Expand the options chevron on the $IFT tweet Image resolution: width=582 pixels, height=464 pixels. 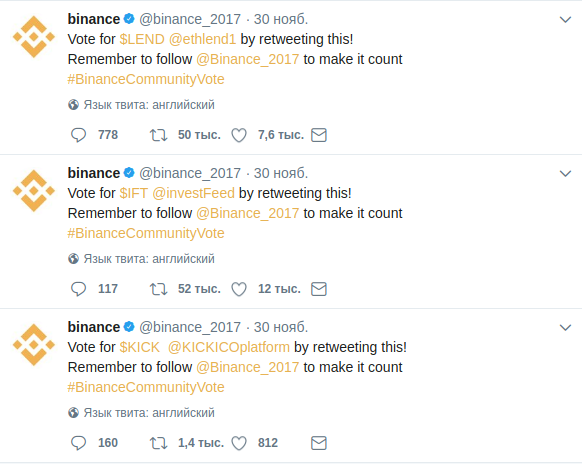point(565,173)
